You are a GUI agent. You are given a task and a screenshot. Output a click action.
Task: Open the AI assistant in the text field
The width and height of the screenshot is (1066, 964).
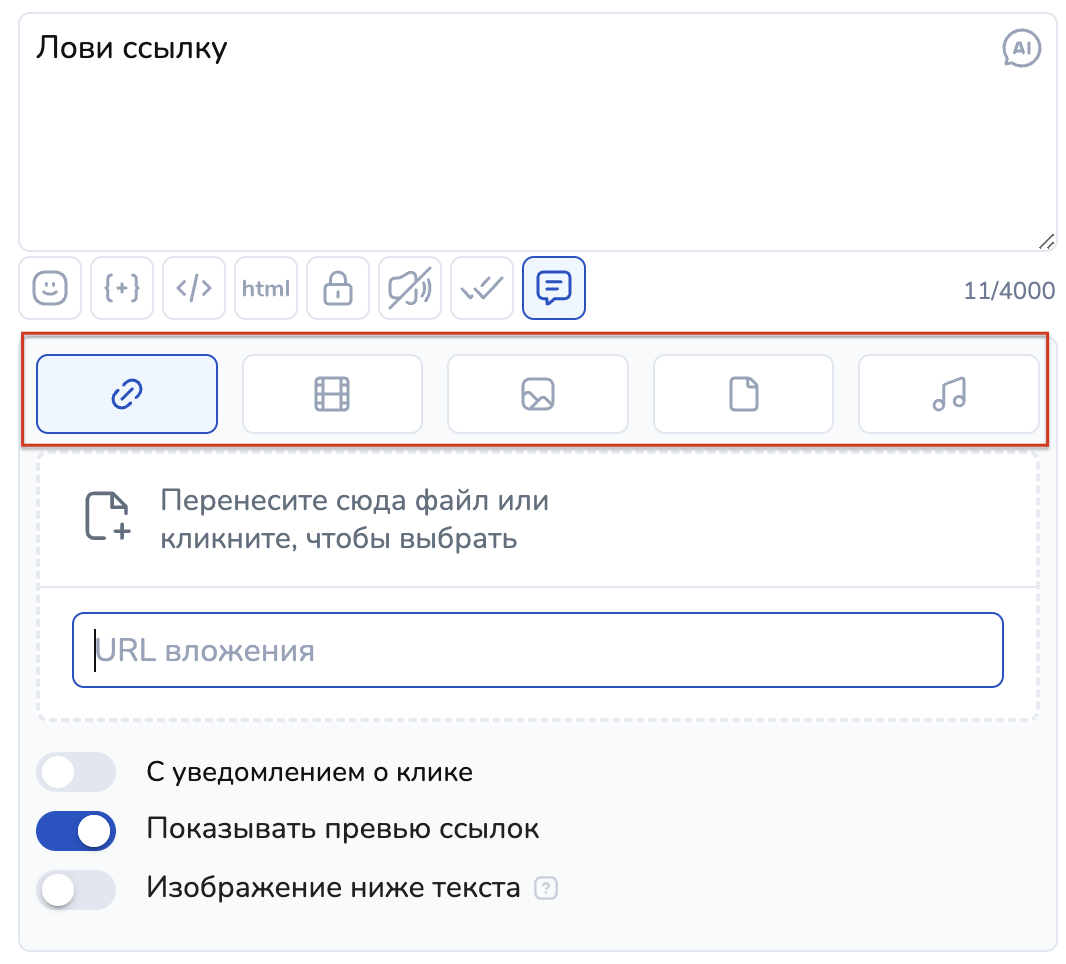(1021, 48)
